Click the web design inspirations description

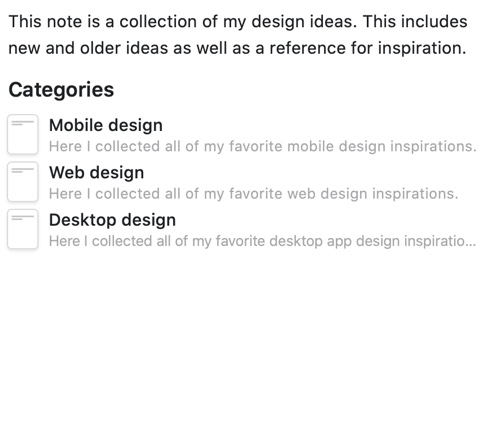click(x=254, y=194)
